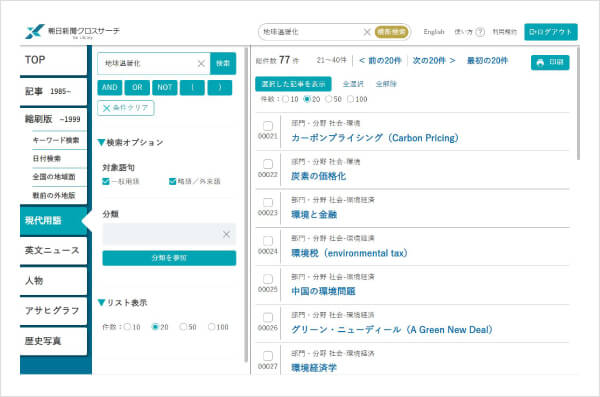
Task: Select 10 in results count radio
Action: click(285, 99)
